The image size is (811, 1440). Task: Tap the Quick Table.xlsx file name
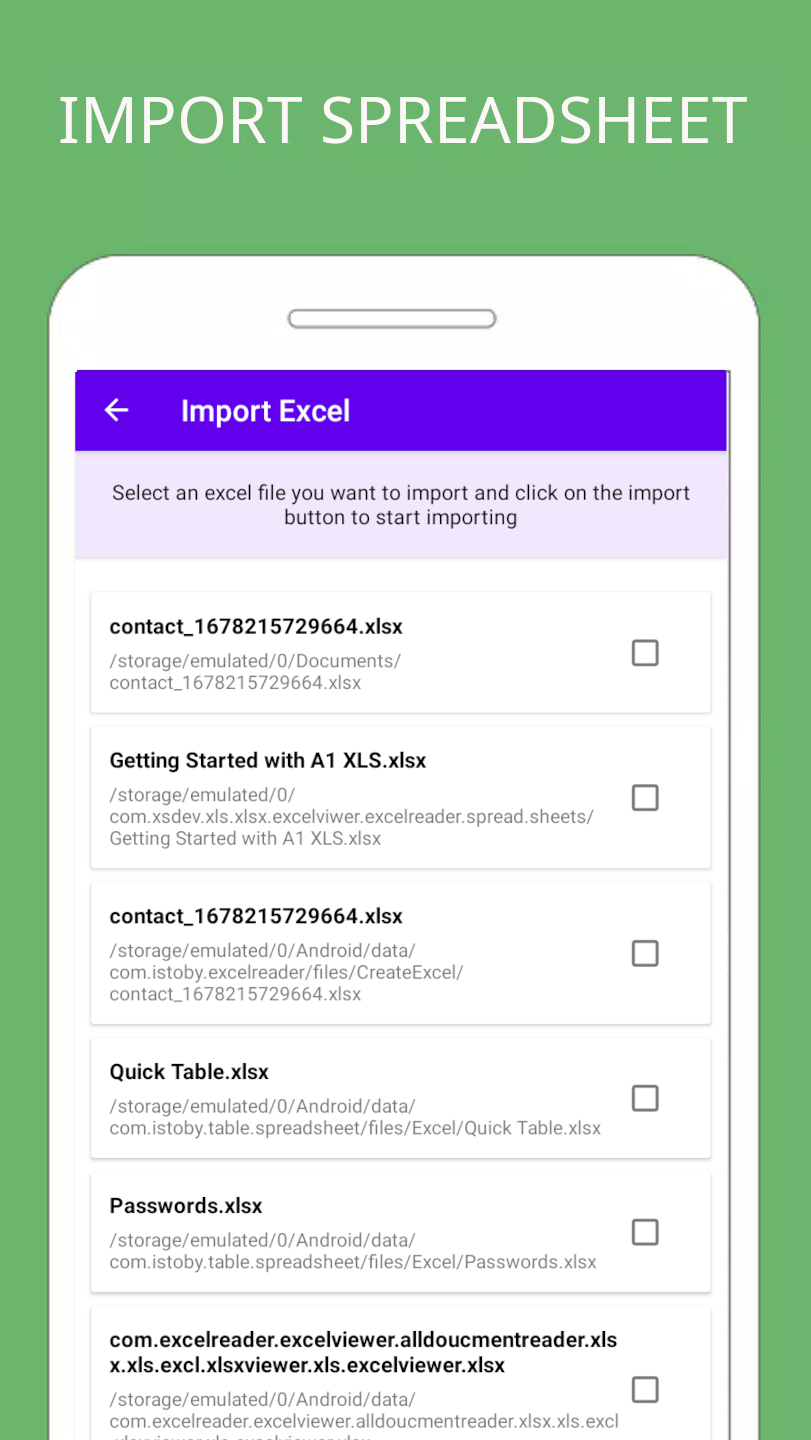coord(189,1071)
